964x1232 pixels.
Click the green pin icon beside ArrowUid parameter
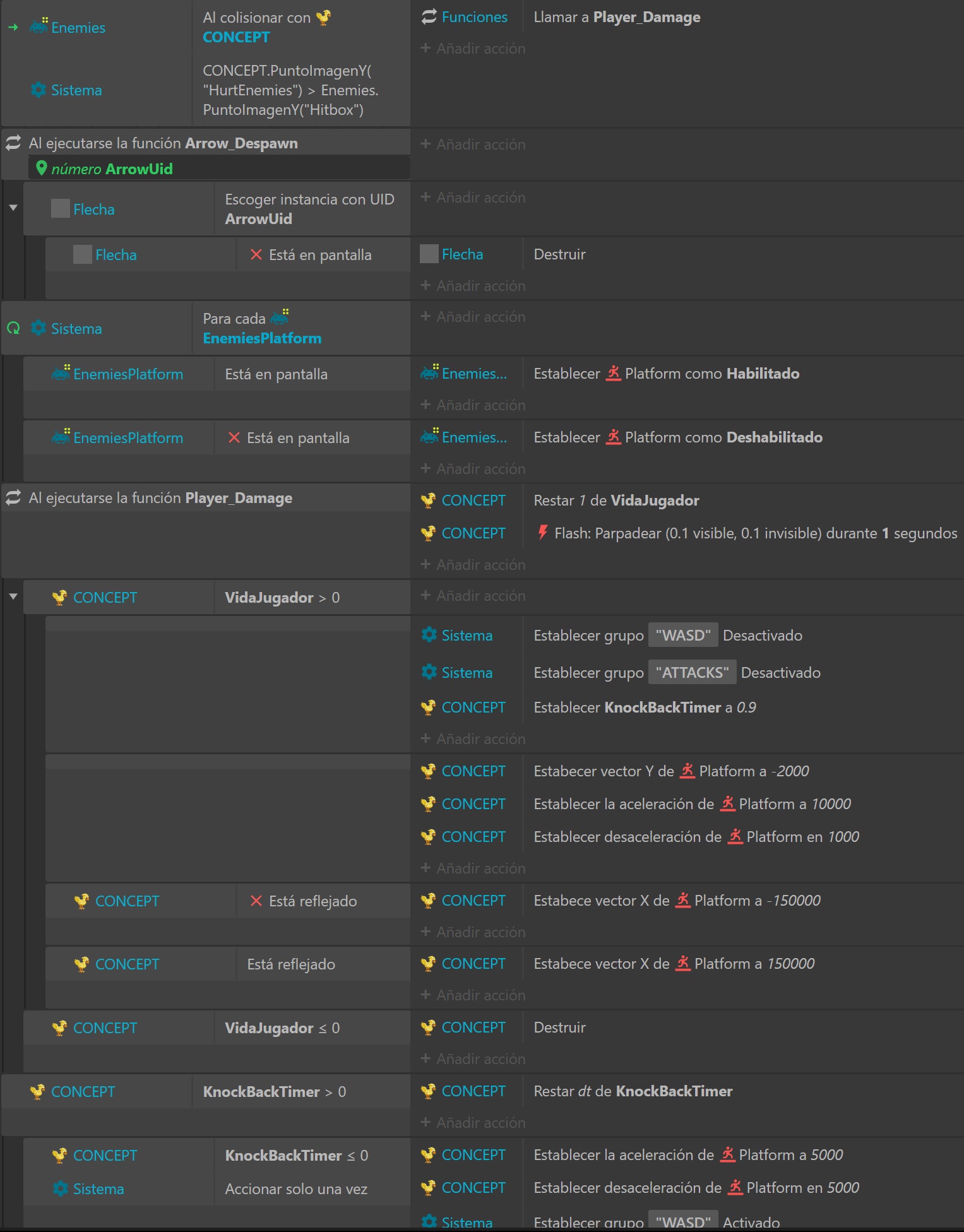pyautogui.click(x=42, y=169)
